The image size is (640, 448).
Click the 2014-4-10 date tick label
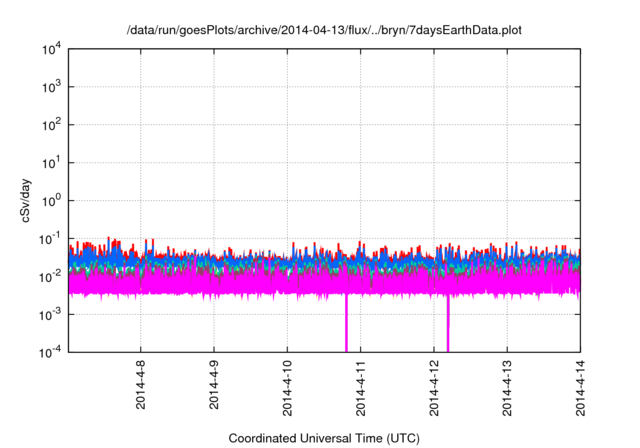(287, 388)
